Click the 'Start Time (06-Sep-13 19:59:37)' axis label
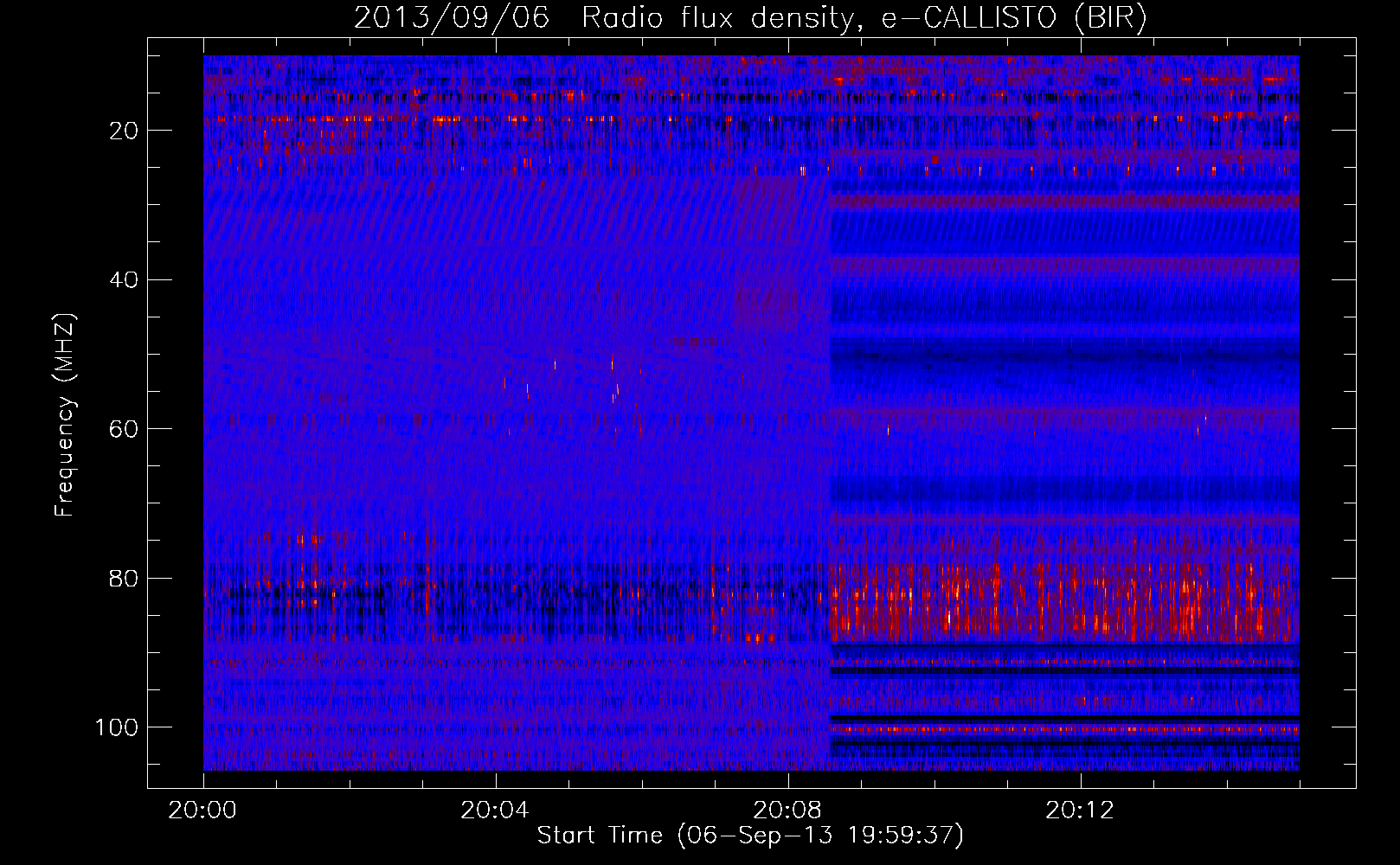 point(750,836)
